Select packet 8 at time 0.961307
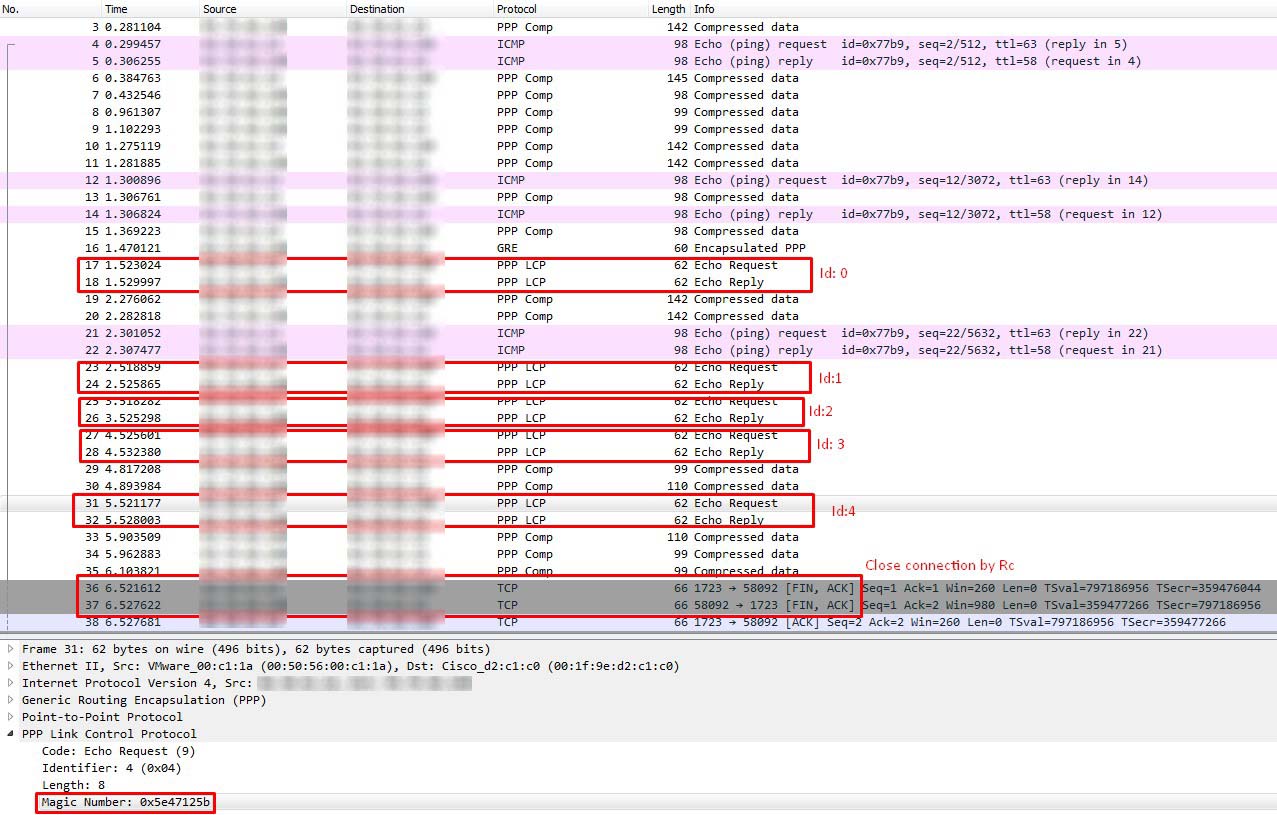 click(x=638, y=112)
